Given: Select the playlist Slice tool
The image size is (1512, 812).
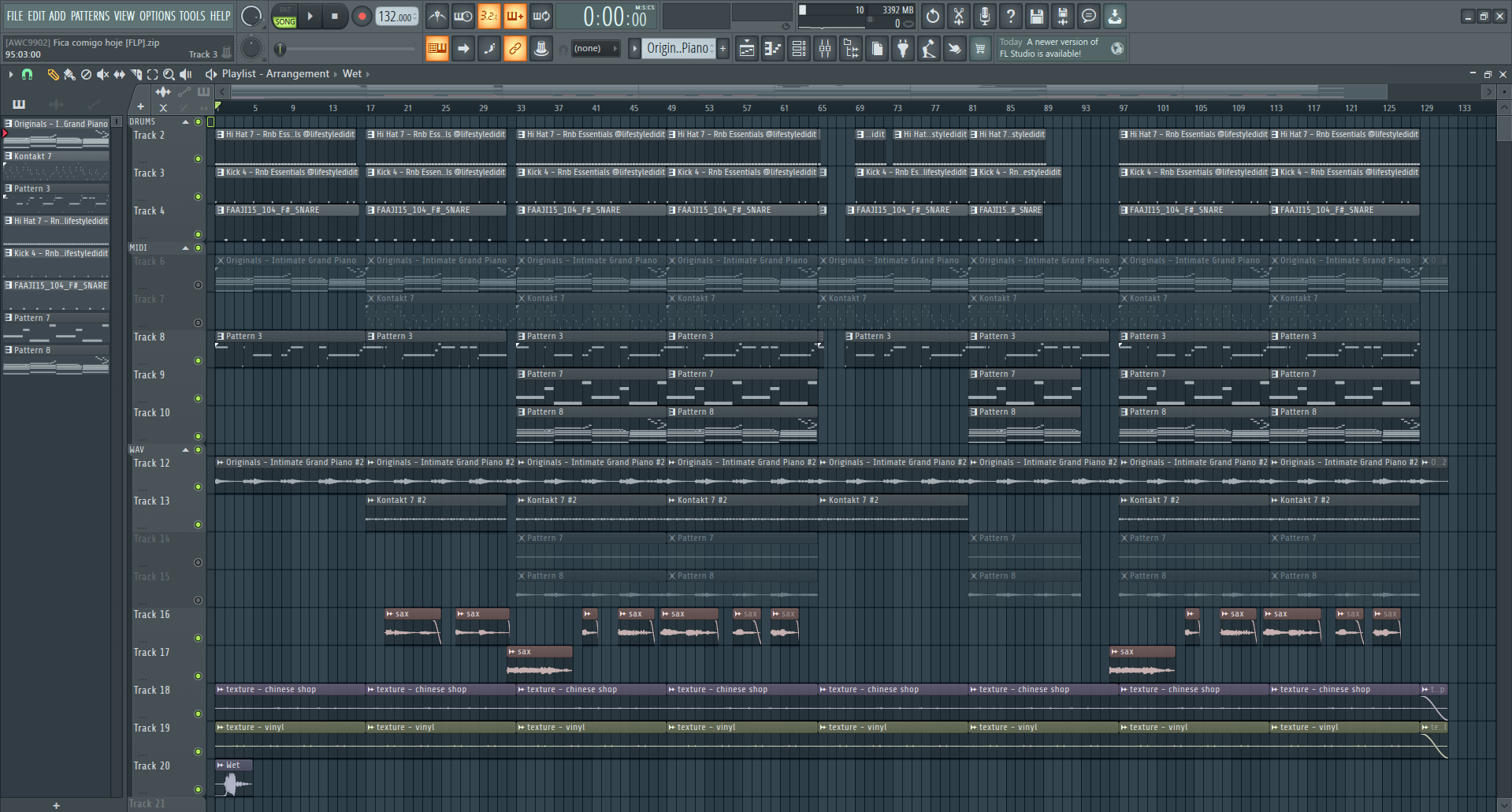Looking at the screenshot, I should 136,74.
